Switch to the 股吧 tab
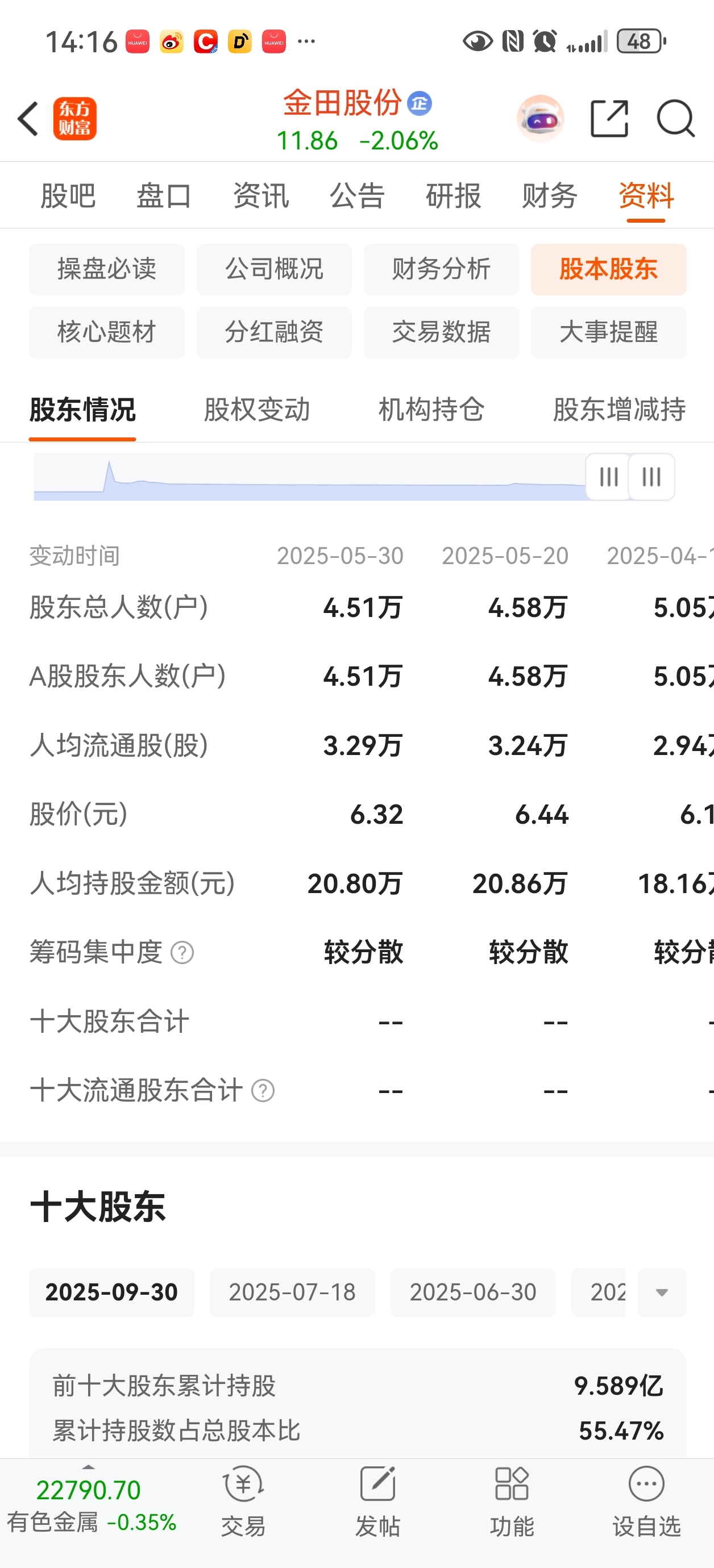 [68, 196]
